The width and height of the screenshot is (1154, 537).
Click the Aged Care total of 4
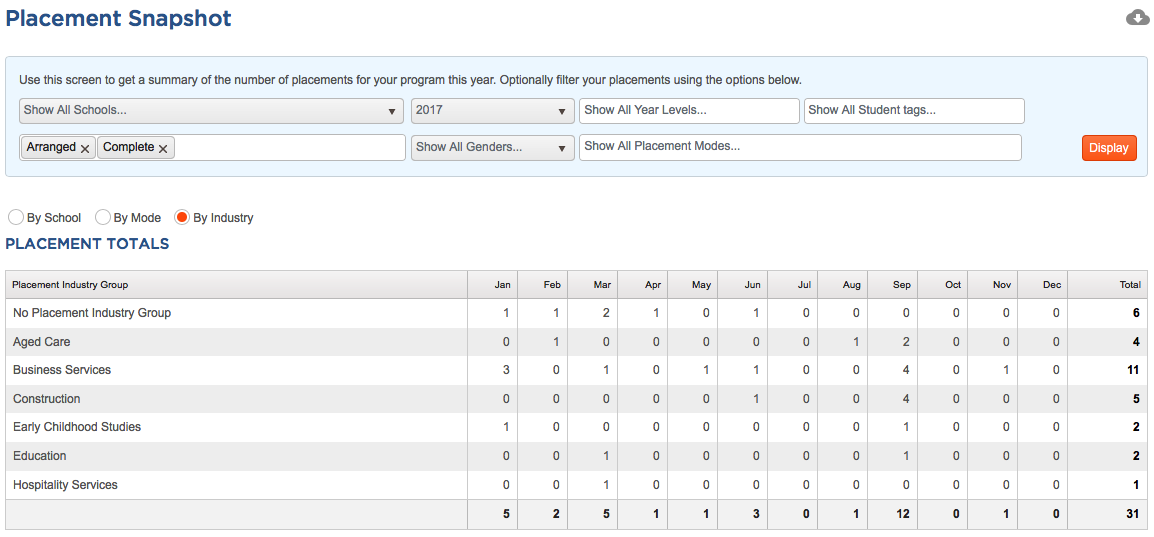pyautogui.click(x=1136, y=341)
